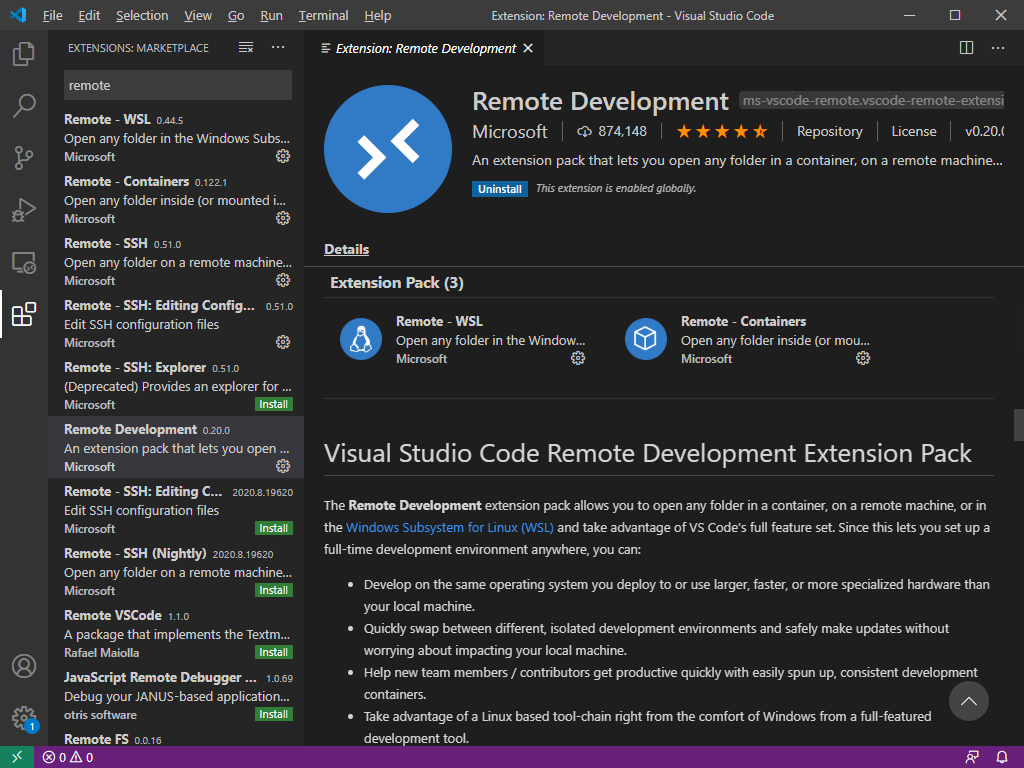Open manage gear for Remote - WSL in list
Screen dimensions: 1024x768
point(283,156)
